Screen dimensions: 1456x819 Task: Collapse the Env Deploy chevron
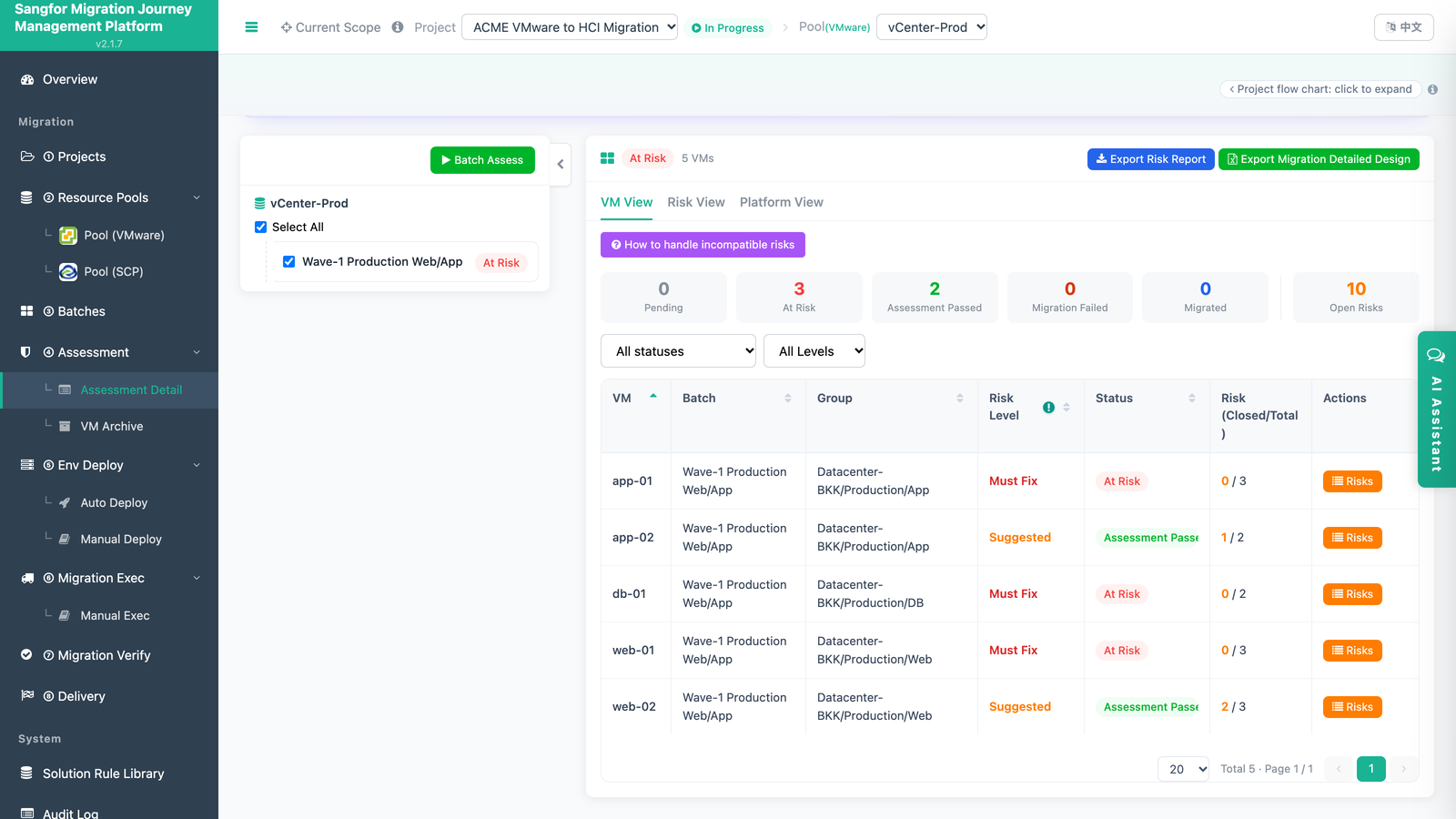coord(197,465)
